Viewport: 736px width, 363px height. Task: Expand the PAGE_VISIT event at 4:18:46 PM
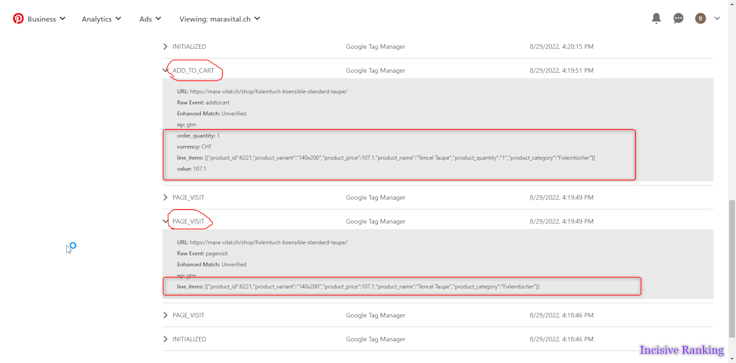coord(437,315)
